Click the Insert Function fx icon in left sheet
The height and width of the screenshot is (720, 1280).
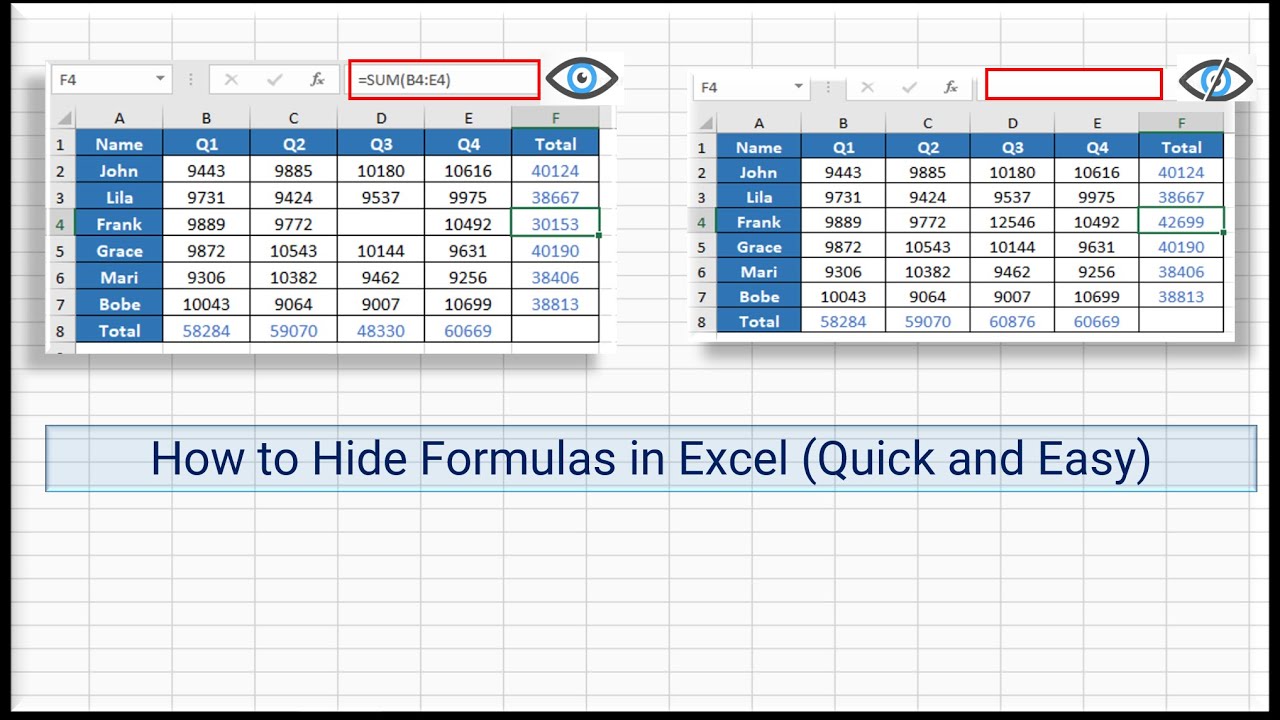317,80
